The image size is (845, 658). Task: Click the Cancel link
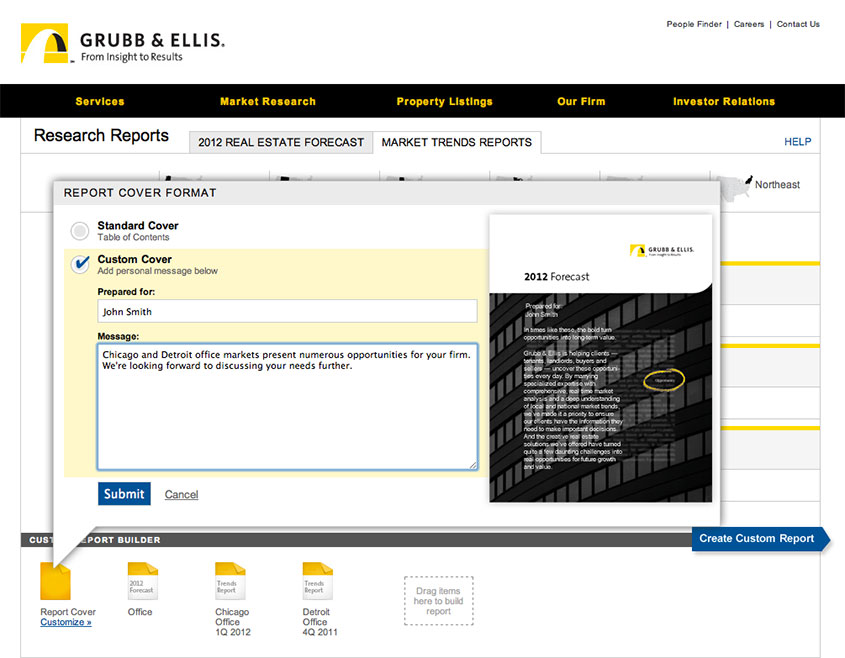pos(181,494)
